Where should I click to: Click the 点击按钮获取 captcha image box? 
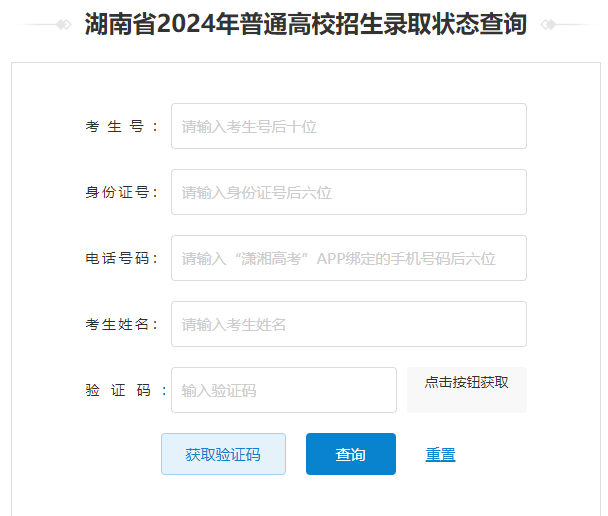(x=466, y=389)
